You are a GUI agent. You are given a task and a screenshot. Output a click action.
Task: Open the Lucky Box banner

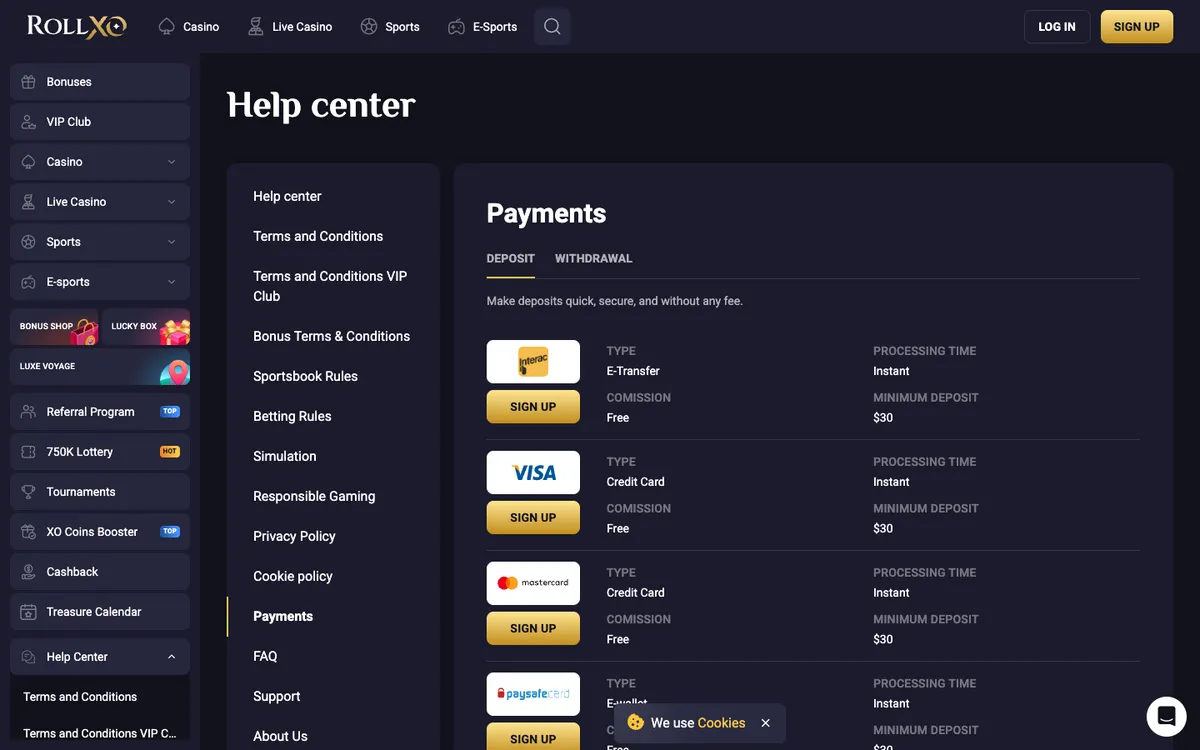[x=146, y=327]
